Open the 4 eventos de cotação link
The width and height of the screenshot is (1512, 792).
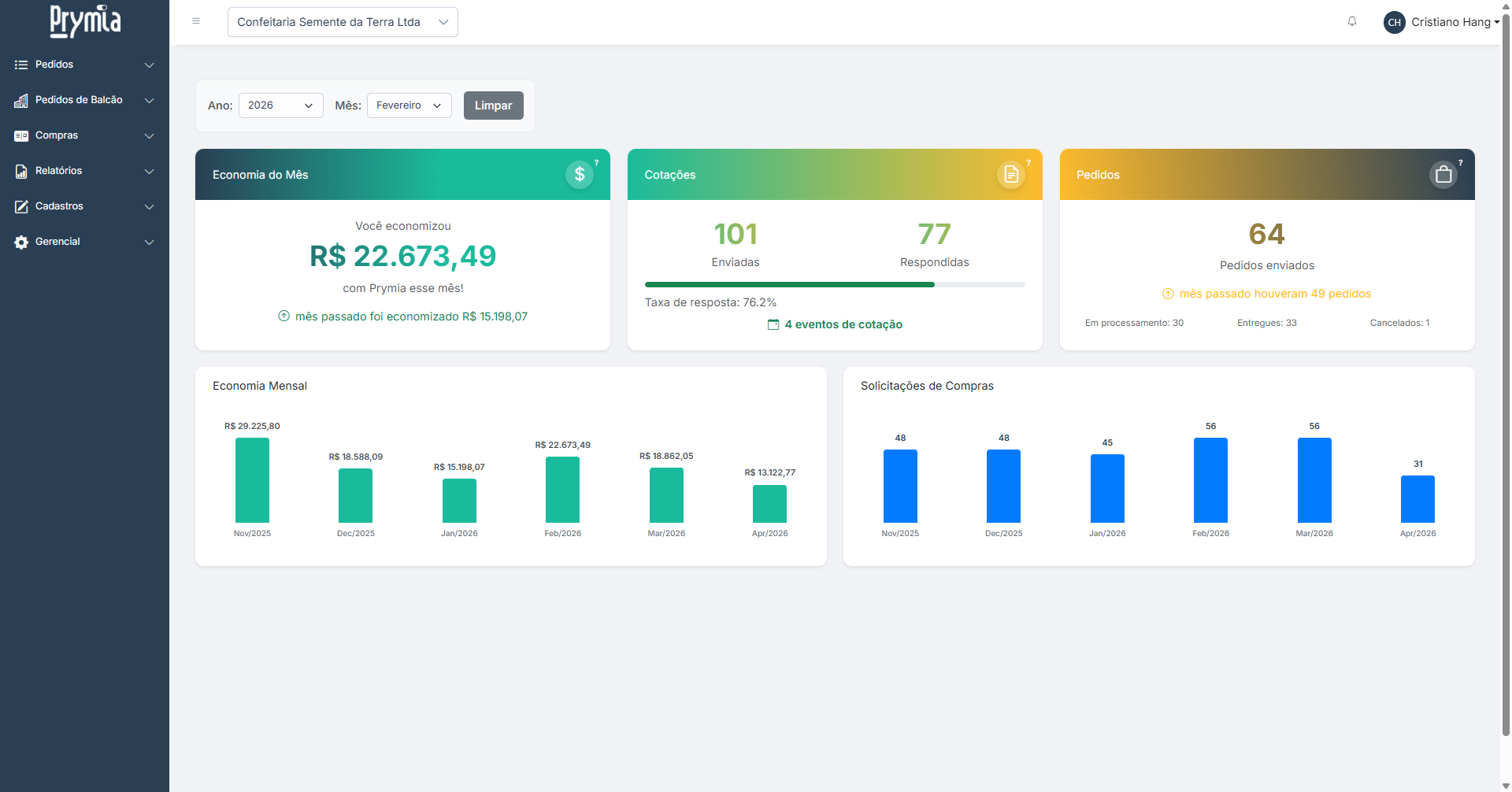(835, 324)
